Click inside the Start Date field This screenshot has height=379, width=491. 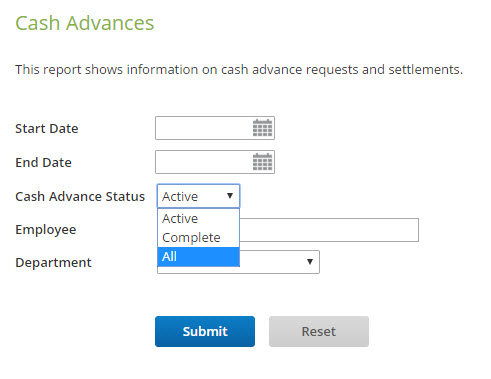click(x=203, y=128)
